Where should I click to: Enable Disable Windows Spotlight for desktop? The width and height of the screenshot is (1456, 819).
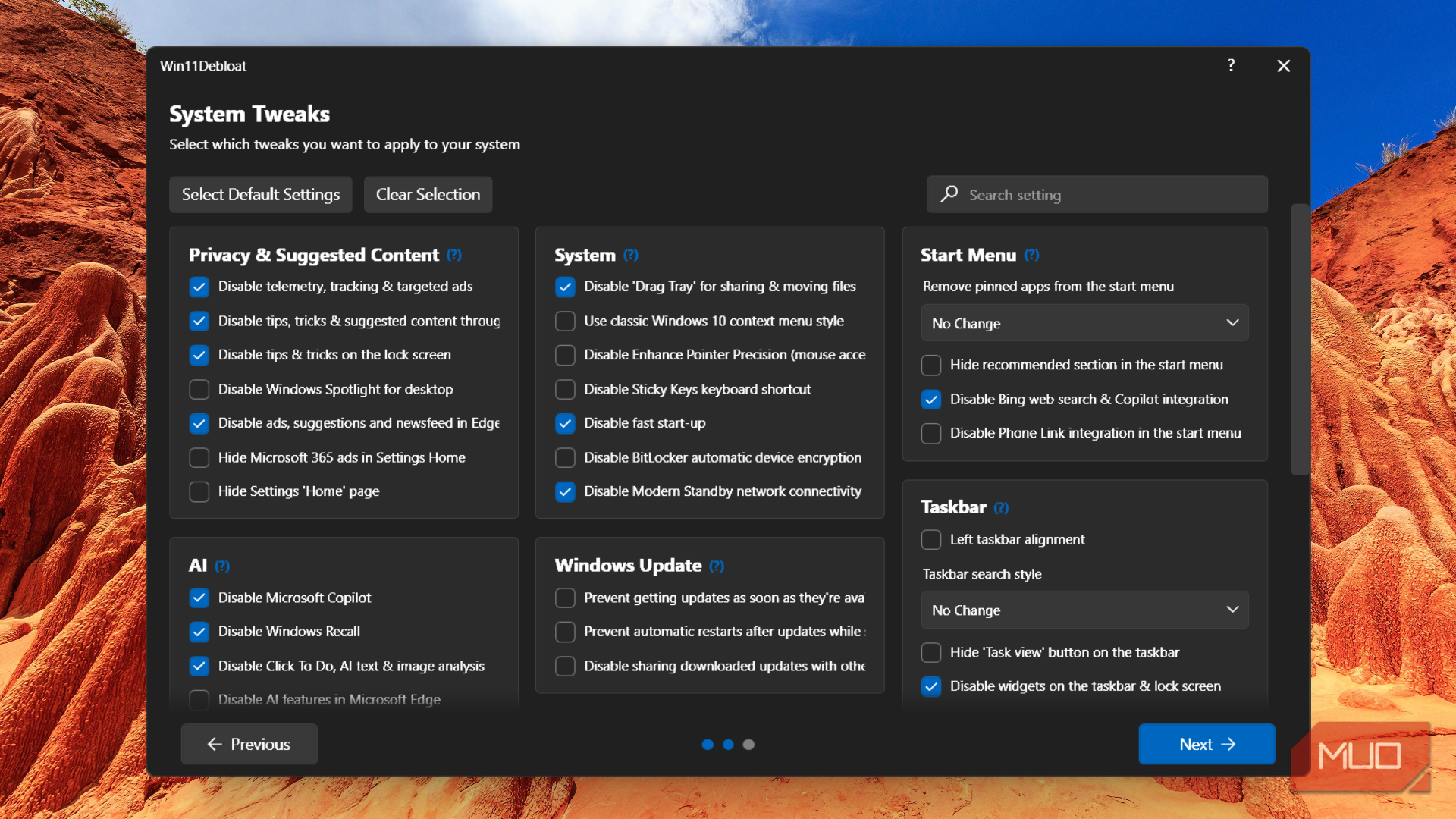click(x=199, y=389)
